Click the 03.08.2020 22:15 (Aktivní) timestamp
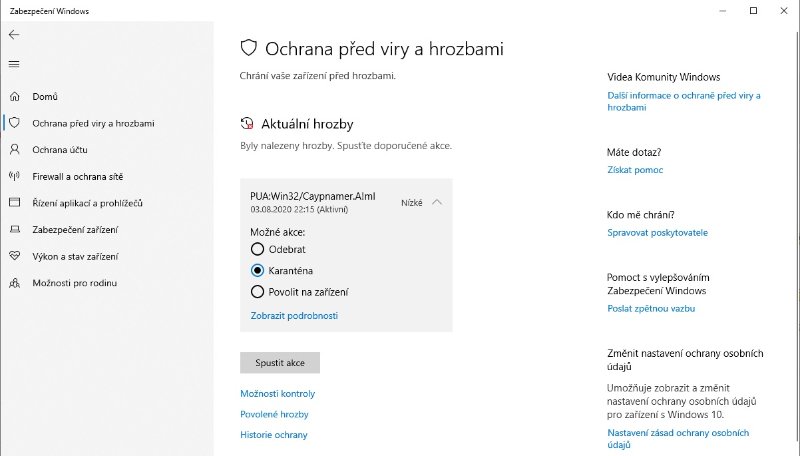The height and width of the screenshot is (456, 800). pyautogui.click(x=299, y=210)
